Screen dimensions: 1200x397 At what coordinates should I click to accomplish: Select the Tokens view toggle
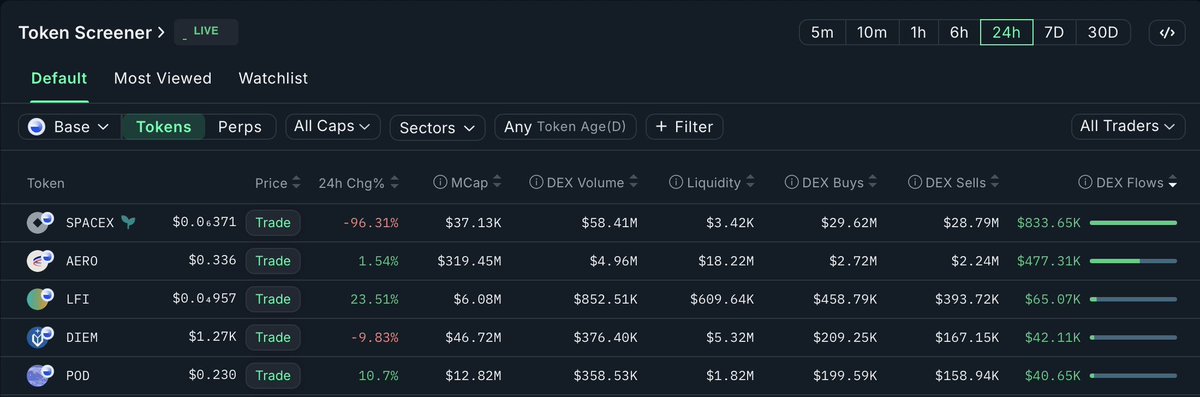pos(164,127)
